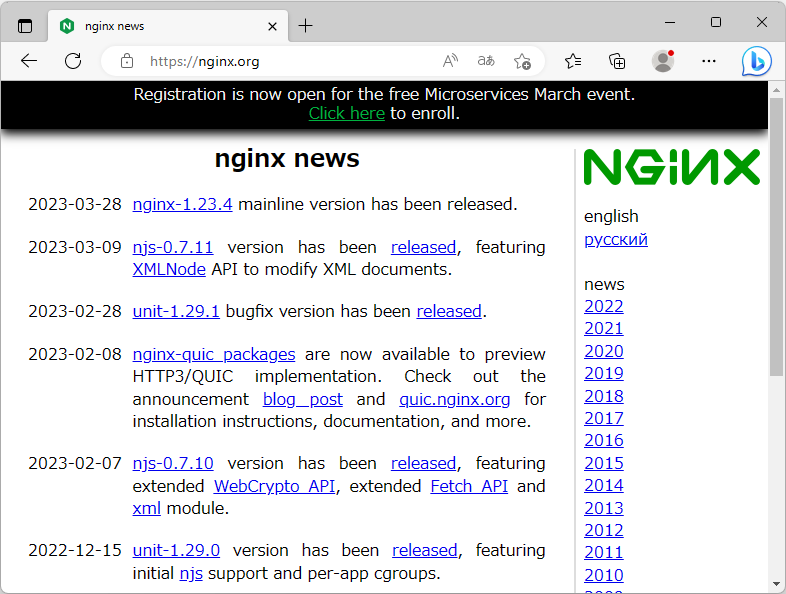Viewport: 786px width, 594px height.
Task: Activate the Read aloud icon
Action: [450, 61]
